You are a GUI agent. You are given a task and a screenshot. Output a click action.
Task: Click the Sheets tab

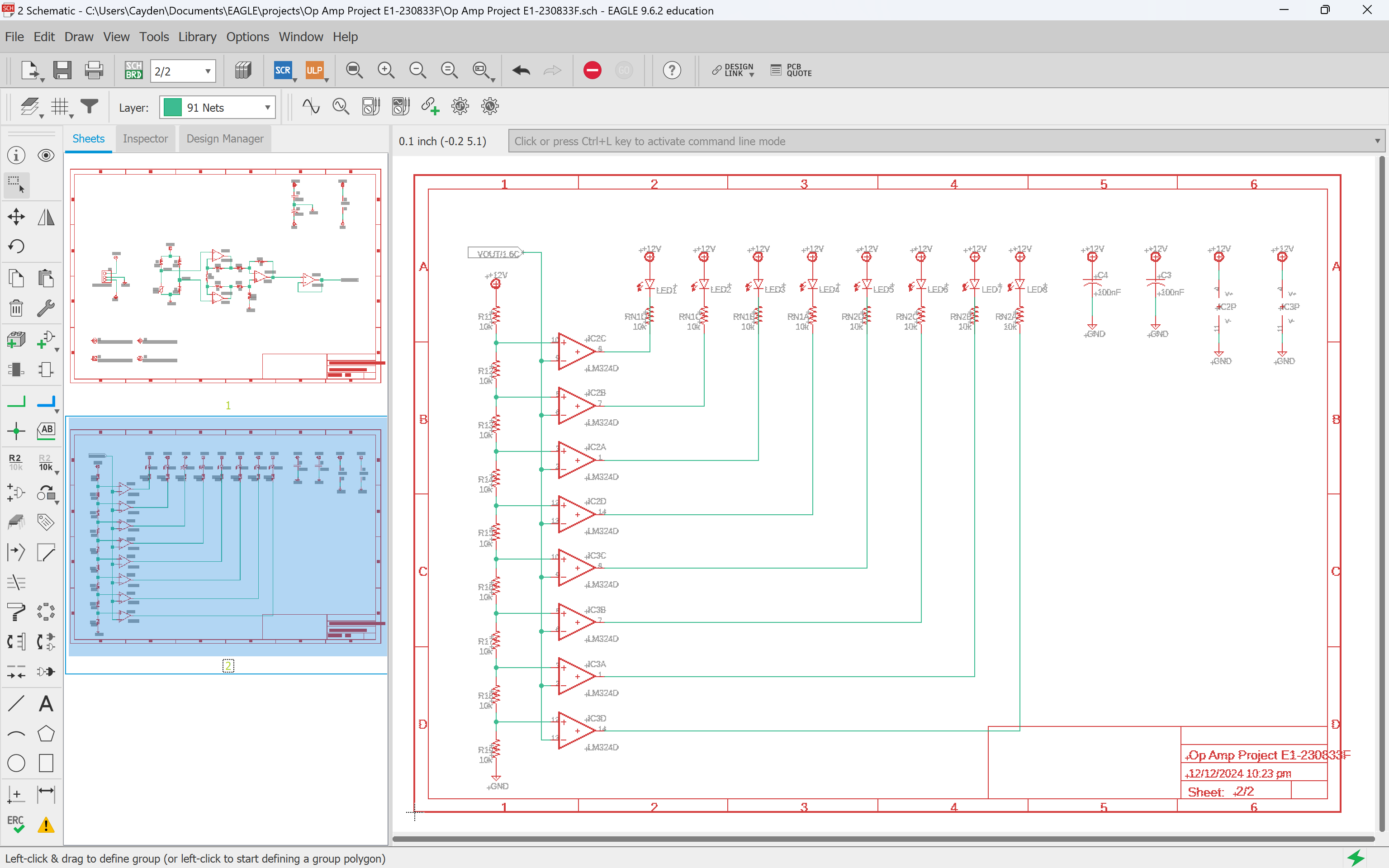click(x=88, y=139)
